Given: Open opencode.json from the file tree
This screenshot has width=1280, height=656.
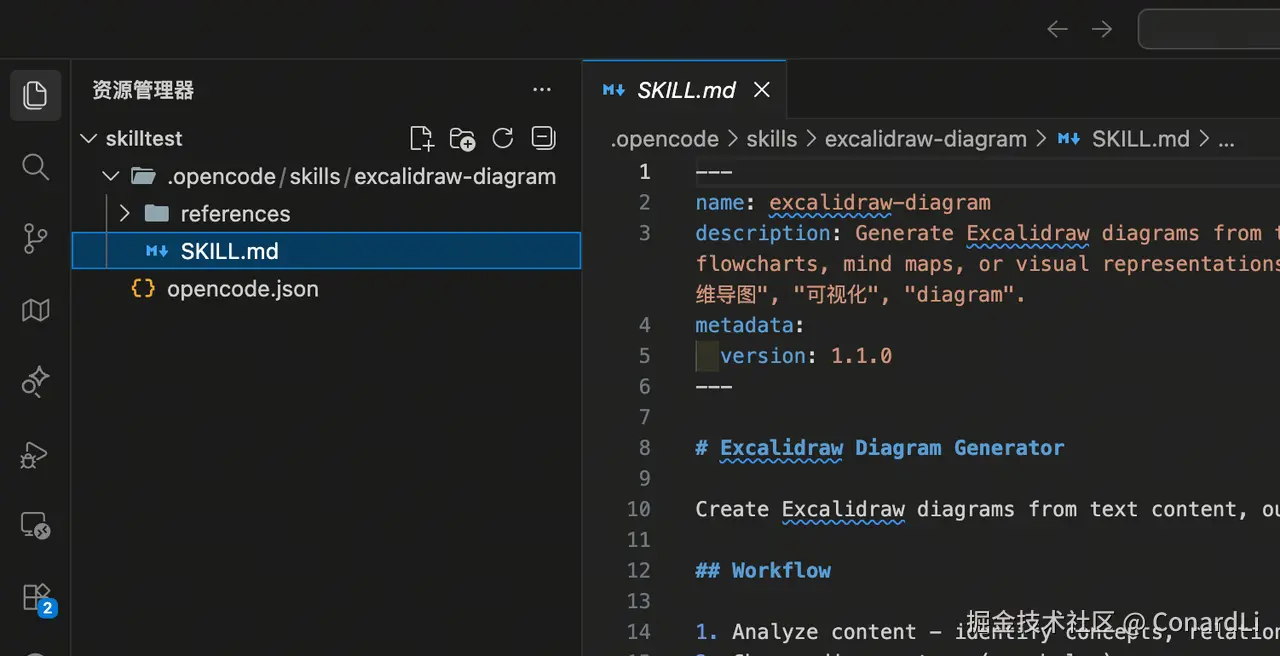Looking at the screenshot, I should pyautogui.click(x=242, y=289).
